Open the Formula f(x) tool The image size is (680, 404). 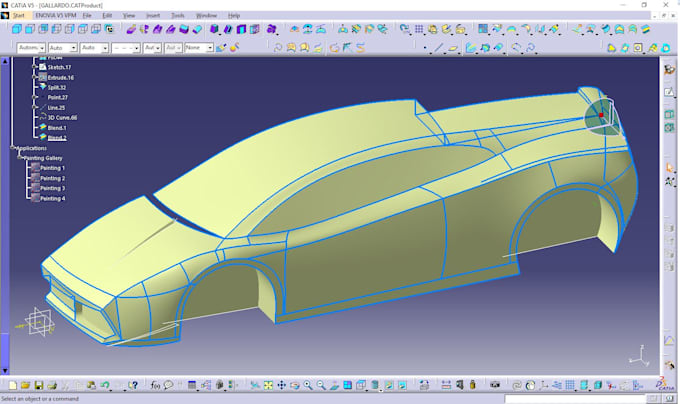click(x=155, y=385)
